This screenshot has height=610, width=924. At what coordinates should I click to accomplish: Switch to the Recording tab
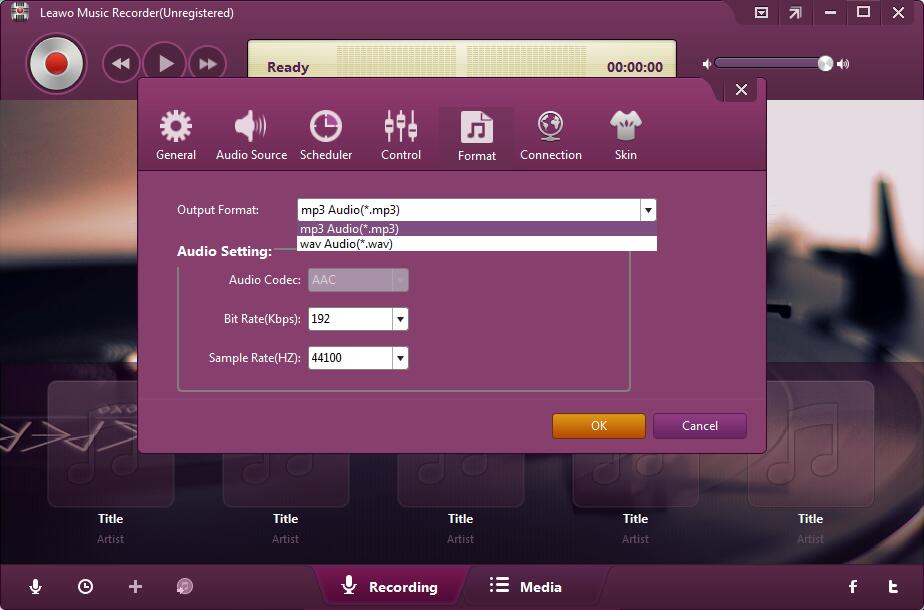click(390, 586)
